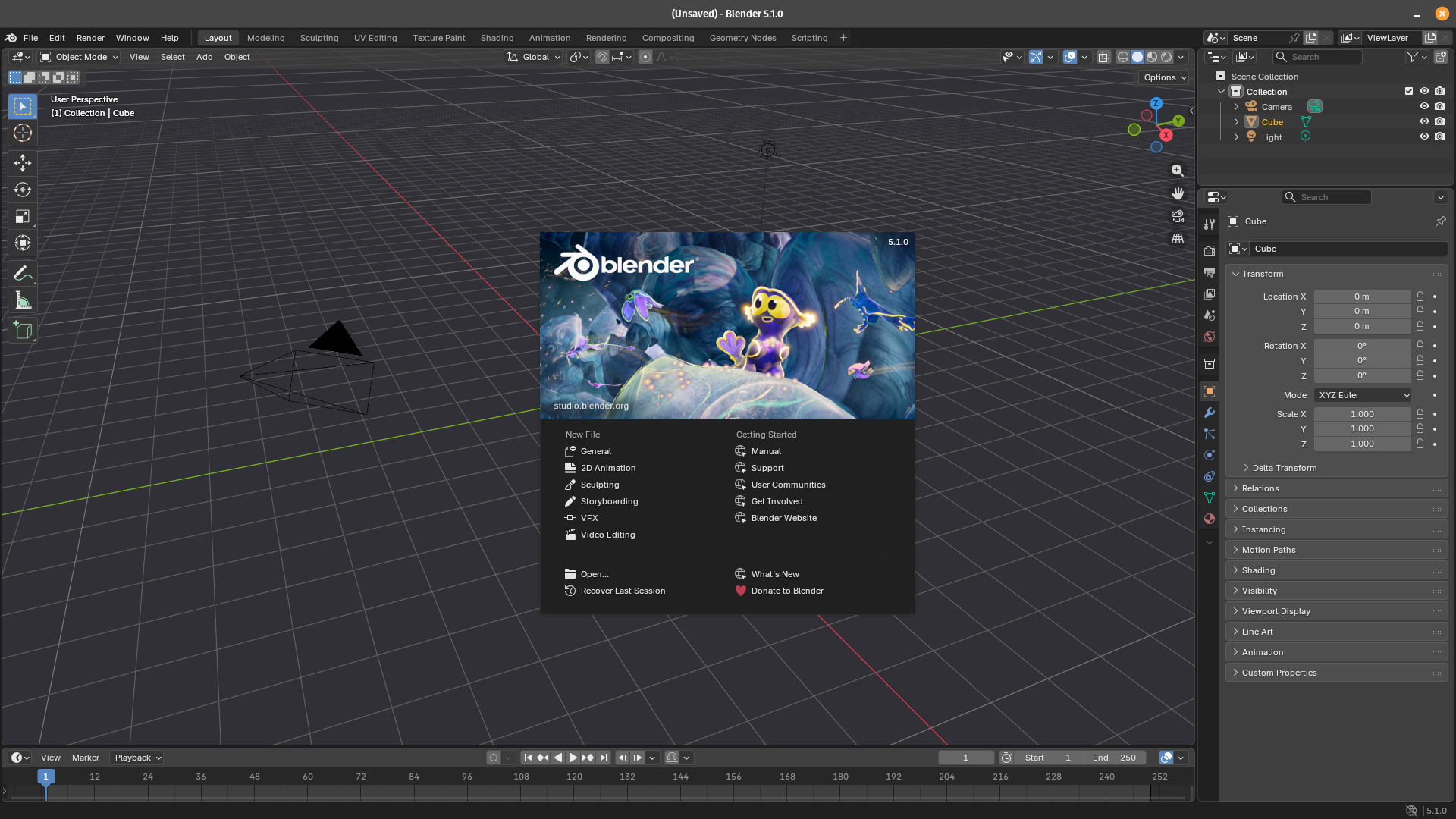
Task: Open the XYZ Euler rotation mode dropdown
Action: click(1363, 395)
